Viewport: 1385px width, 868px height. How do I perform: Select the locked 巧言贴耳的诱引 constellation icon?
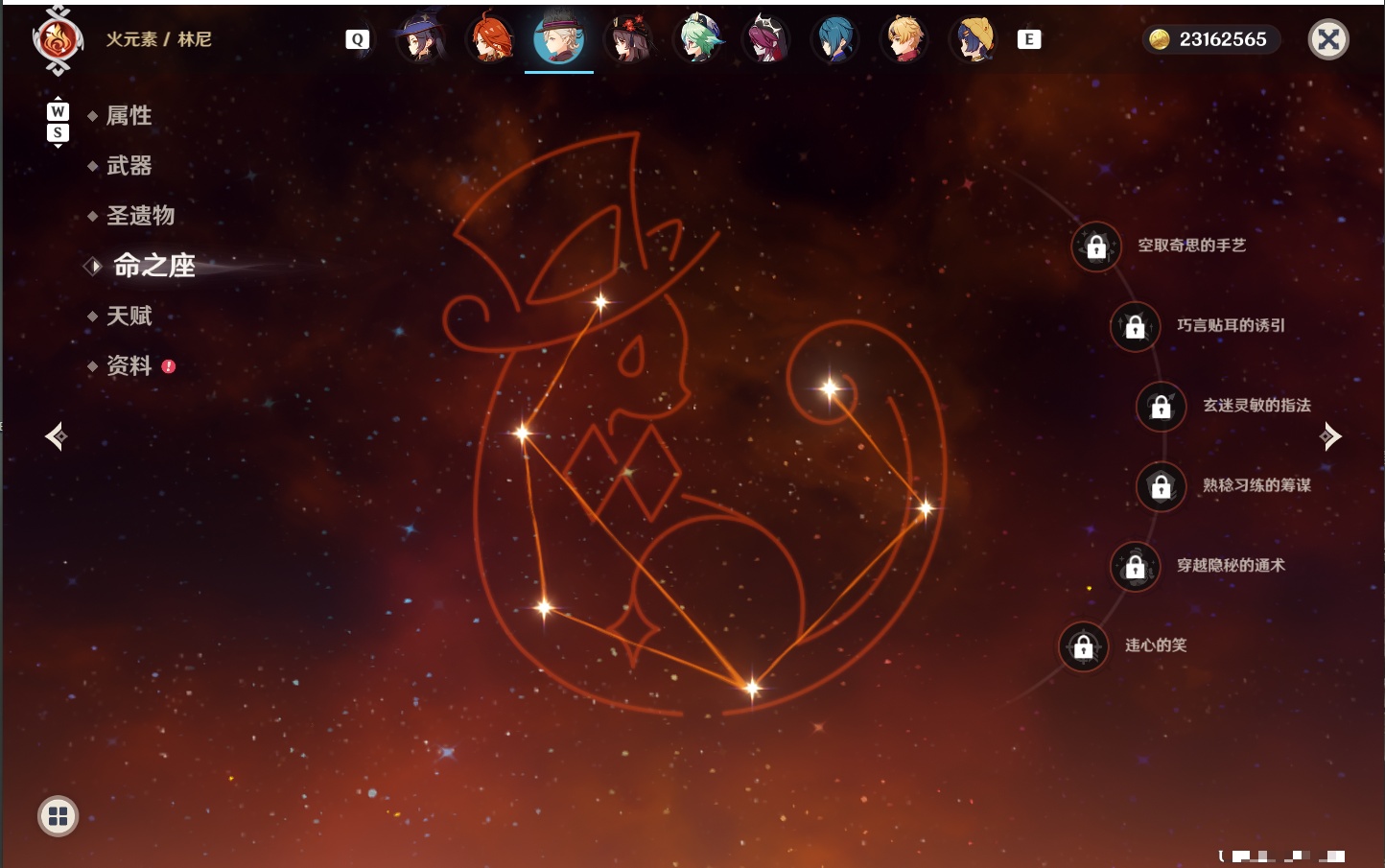[x=1136, y=326]
